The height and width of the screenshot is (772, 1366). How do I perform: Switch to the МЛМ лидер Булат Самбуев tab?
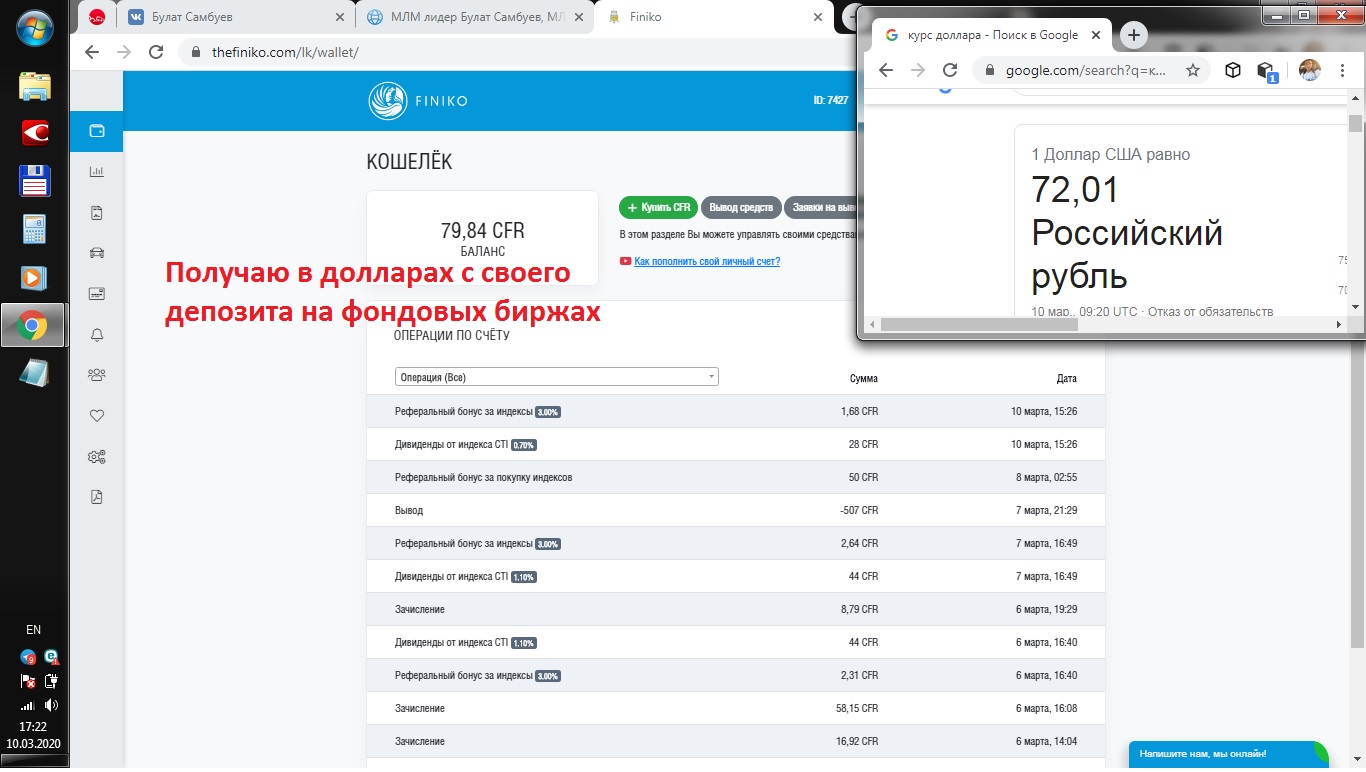tap(475, 17)
